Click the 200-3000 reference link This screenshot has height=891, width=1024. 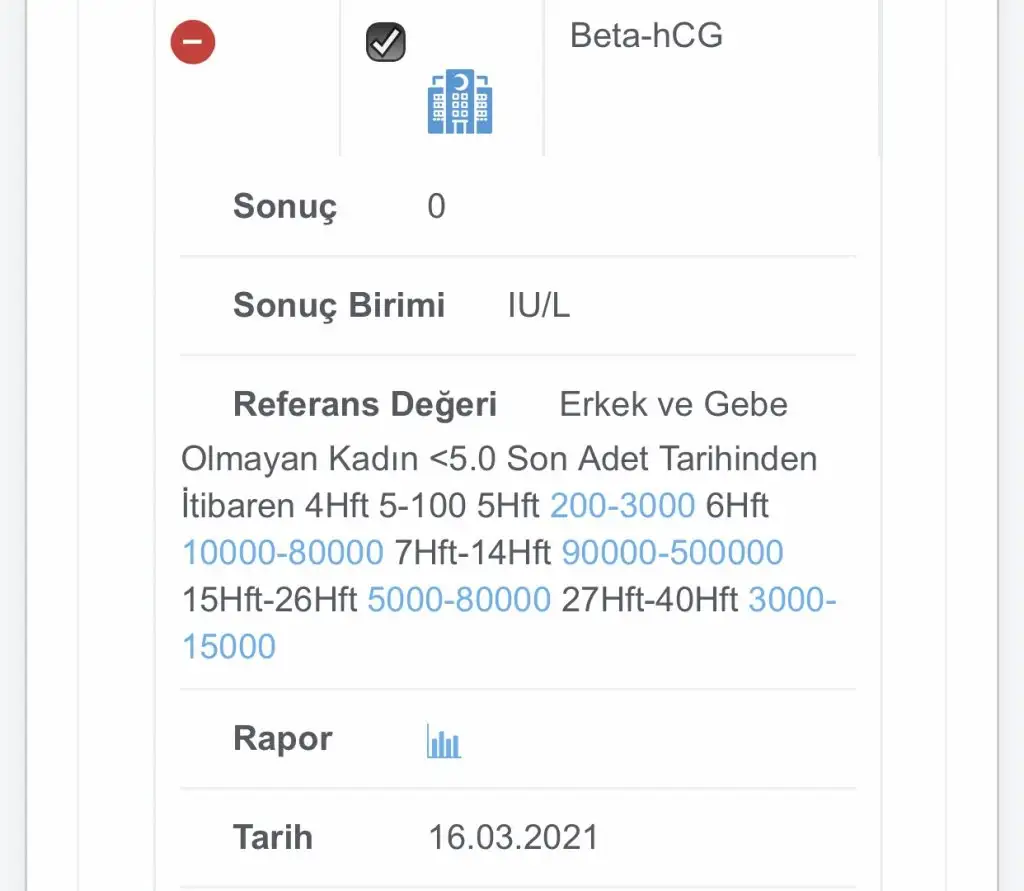click(622, 505)
